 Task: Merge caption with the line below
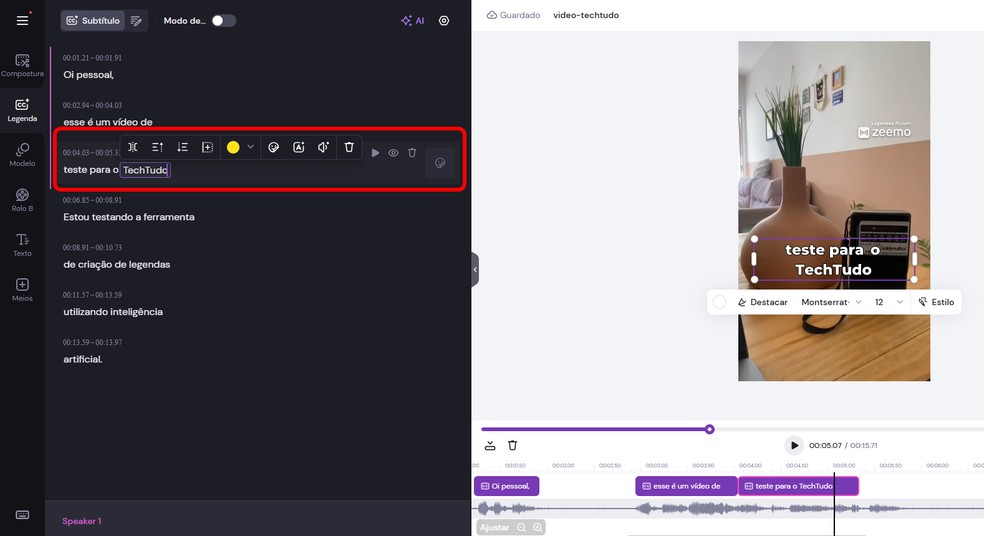click(183, 147)
